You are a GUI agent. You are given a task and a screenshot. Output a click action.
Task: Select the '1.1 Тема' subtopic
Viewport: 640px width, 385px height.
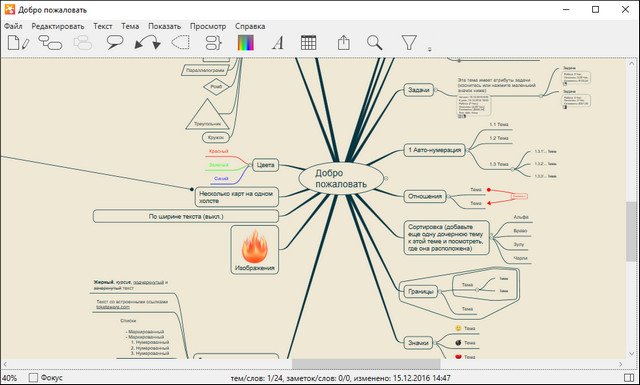[499, 125]
